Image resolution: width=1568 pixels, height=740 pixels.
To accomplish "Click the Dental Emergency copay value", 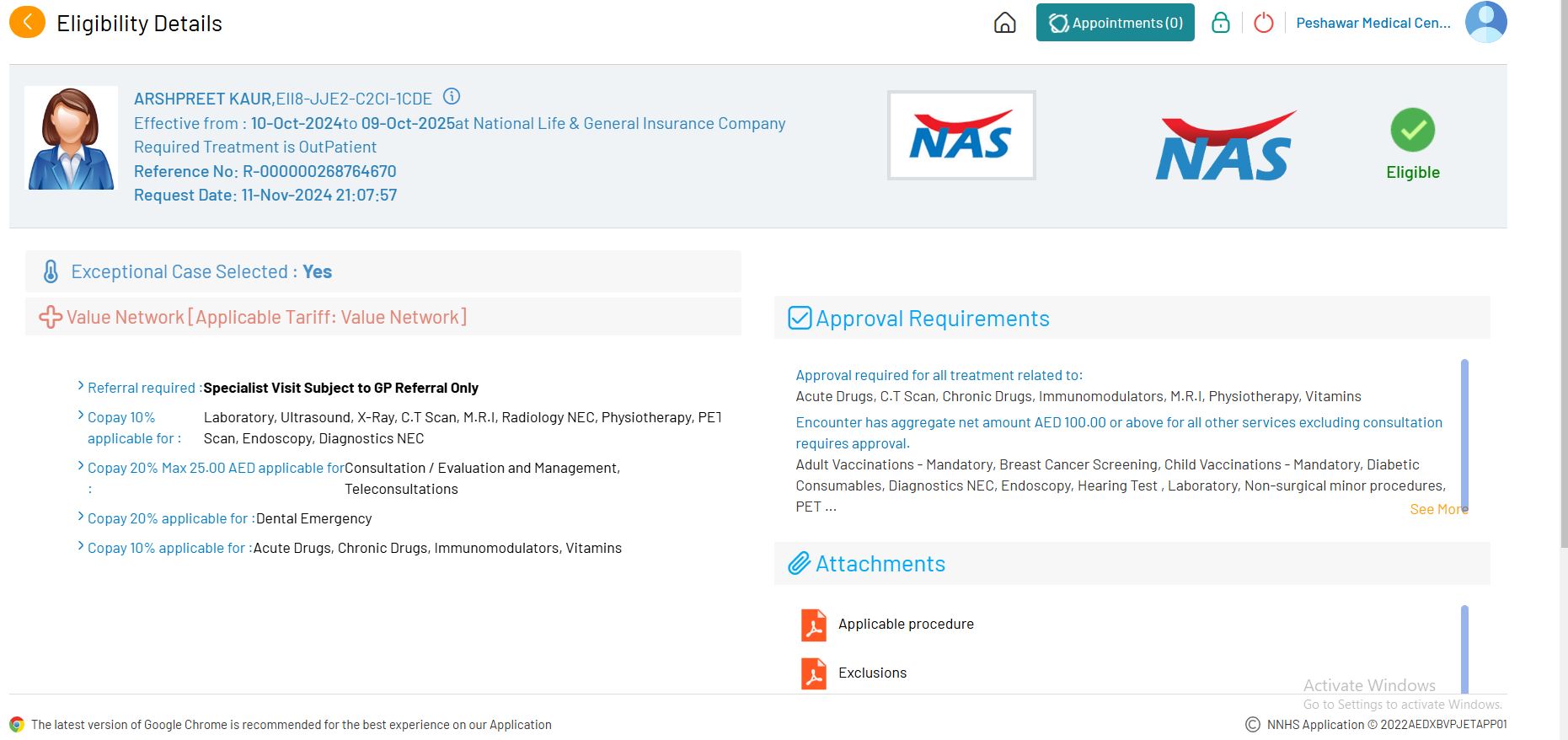I will pos(313,518).
